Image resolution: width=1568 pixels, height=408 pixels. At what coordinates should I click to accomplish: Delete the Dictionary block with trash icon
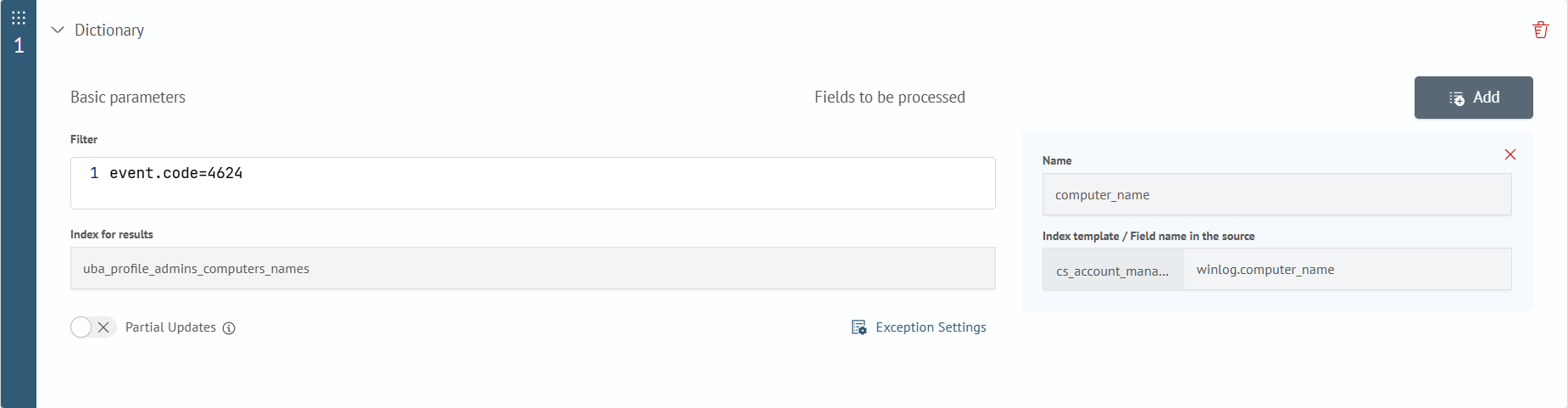coord(1541,30)
